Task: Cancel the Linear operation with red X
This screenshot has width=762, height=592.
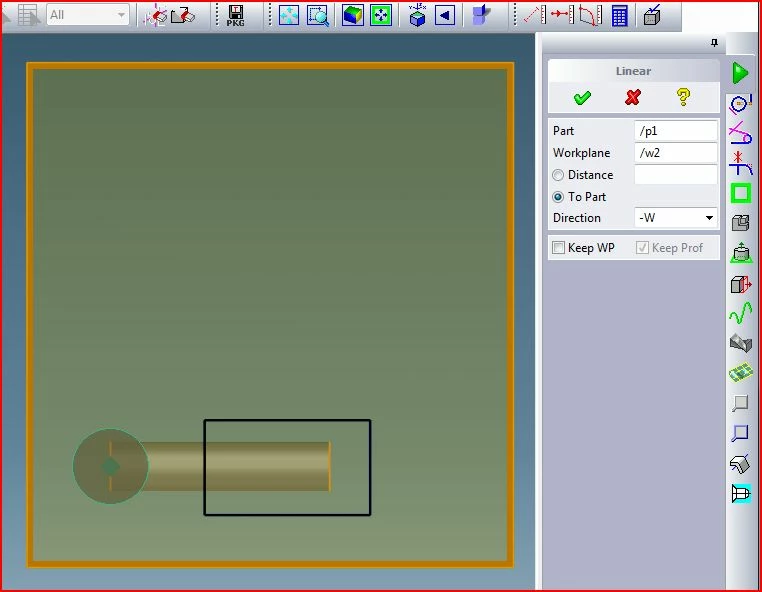Action: click(x=633, y=98)
